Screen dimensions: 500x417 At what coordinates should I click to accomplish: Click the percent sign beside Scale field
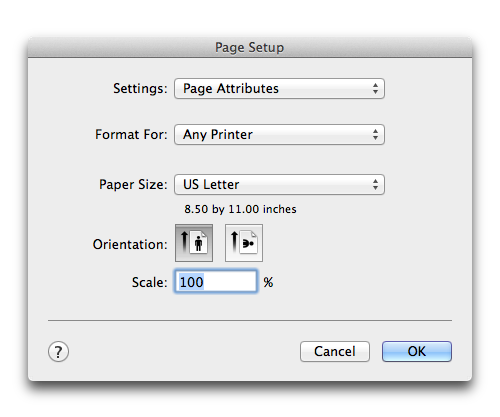click(x=268, y=282)
